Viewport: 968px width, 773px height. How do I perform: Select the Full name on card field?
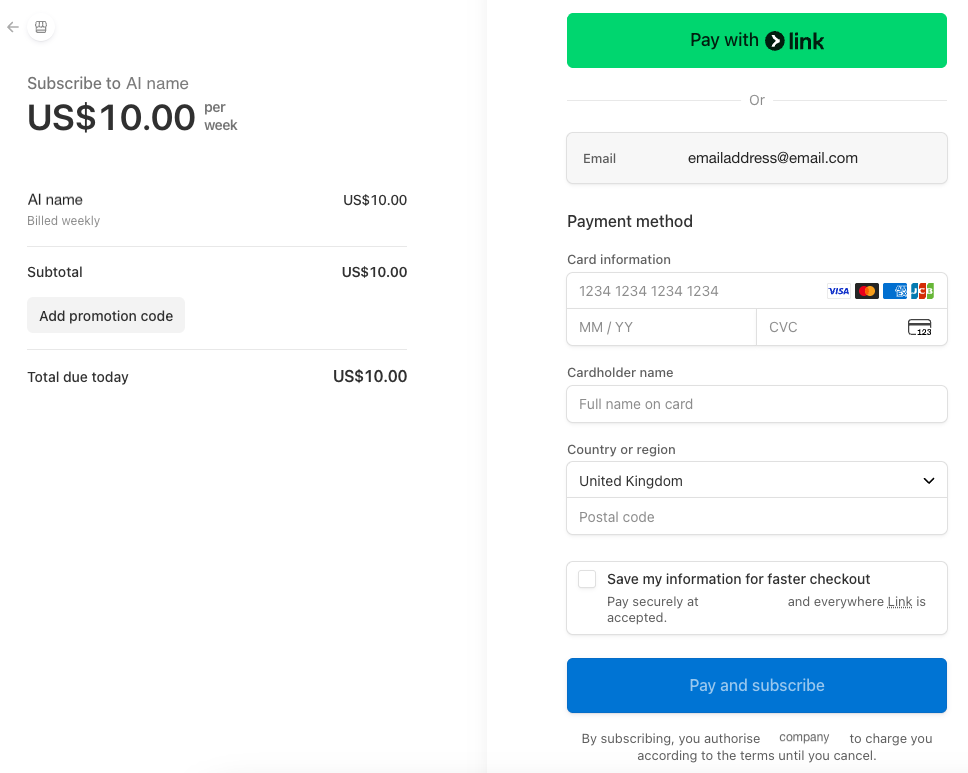coord(756,404)
